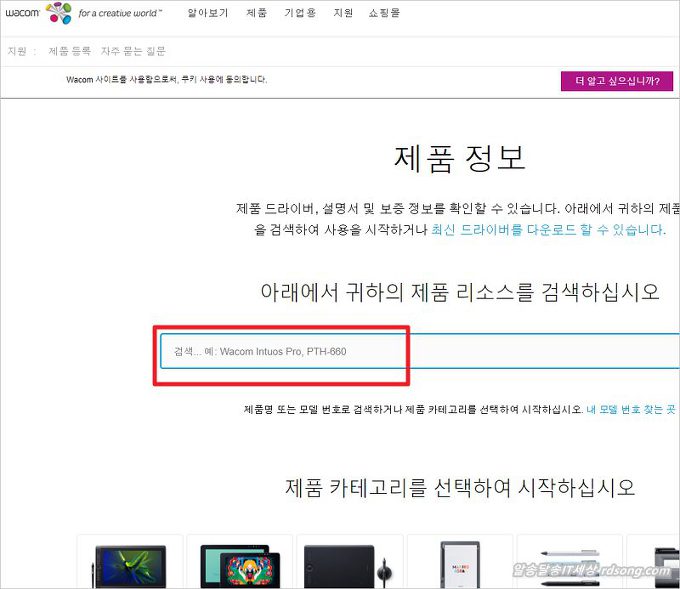680x589 pixels.
Task: Click the Wacom logo in the header
Action: [22, 13]
